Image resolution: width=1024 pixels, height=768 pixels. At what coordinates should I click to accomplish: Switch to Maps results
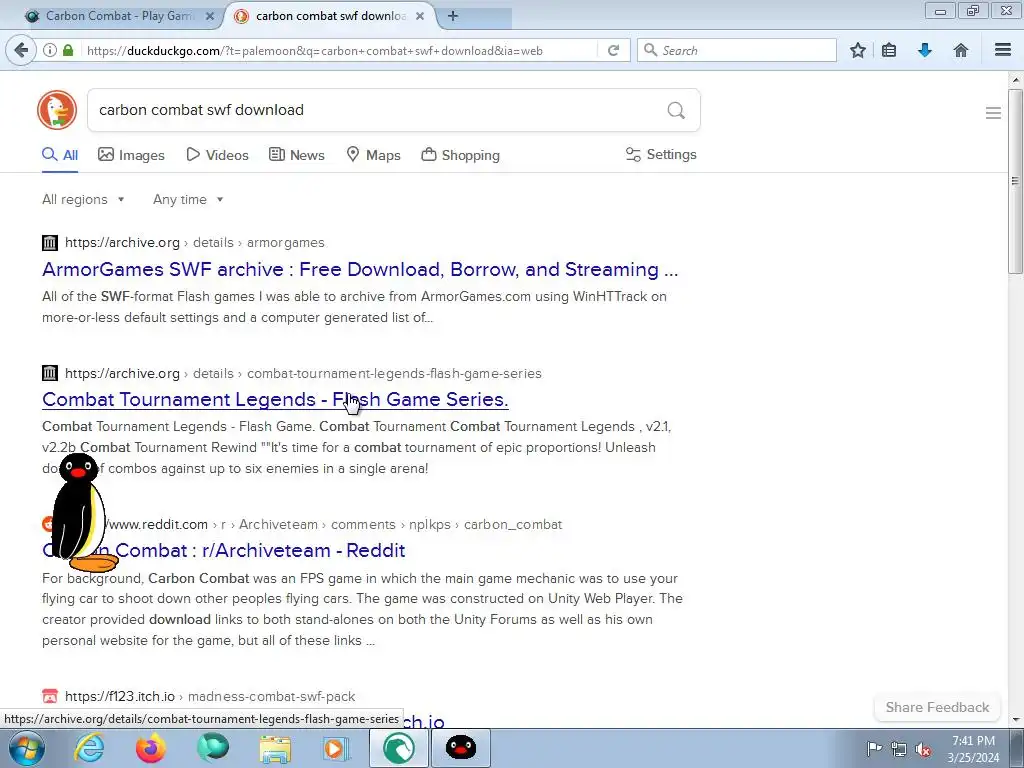[x=373, y=155]
